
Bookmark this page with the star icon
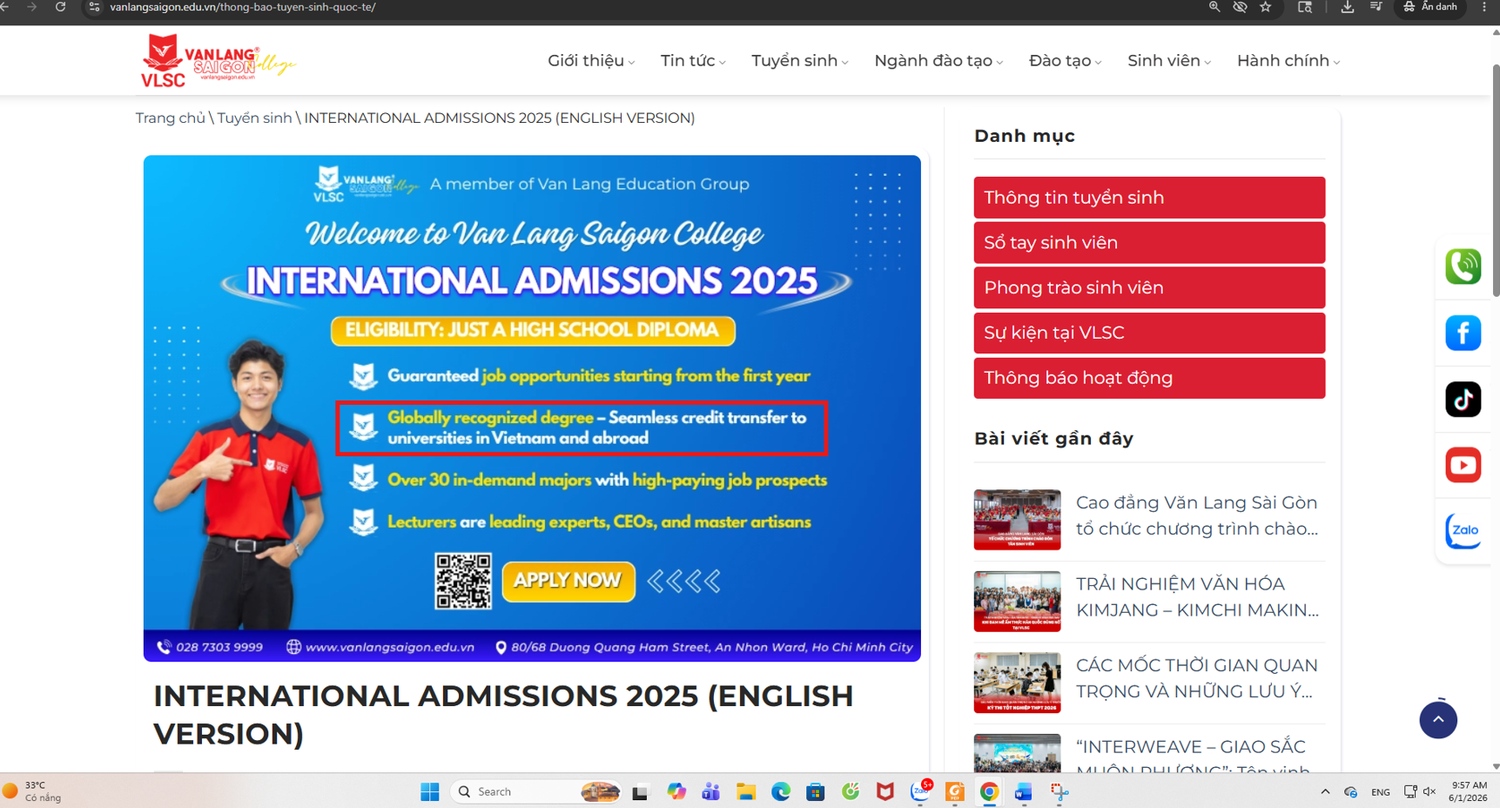1265,7
